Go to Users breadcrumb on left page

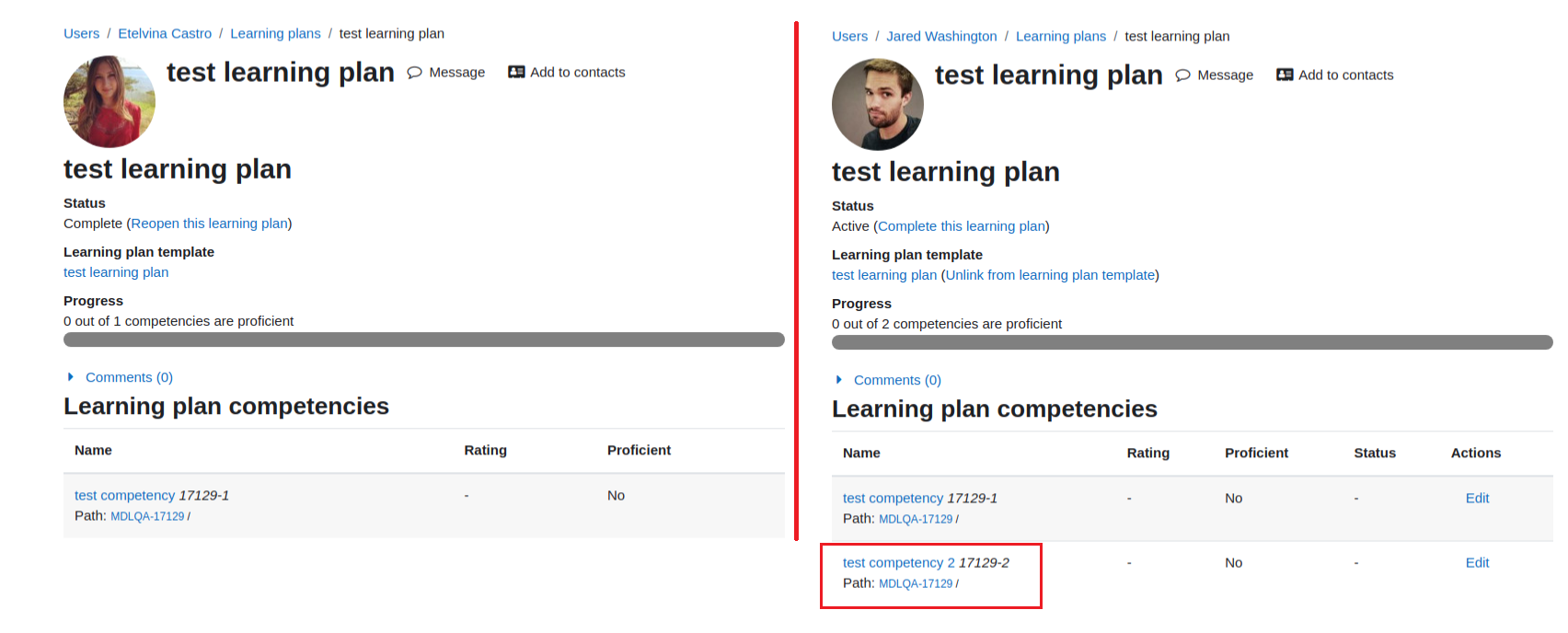coord(81,34)
